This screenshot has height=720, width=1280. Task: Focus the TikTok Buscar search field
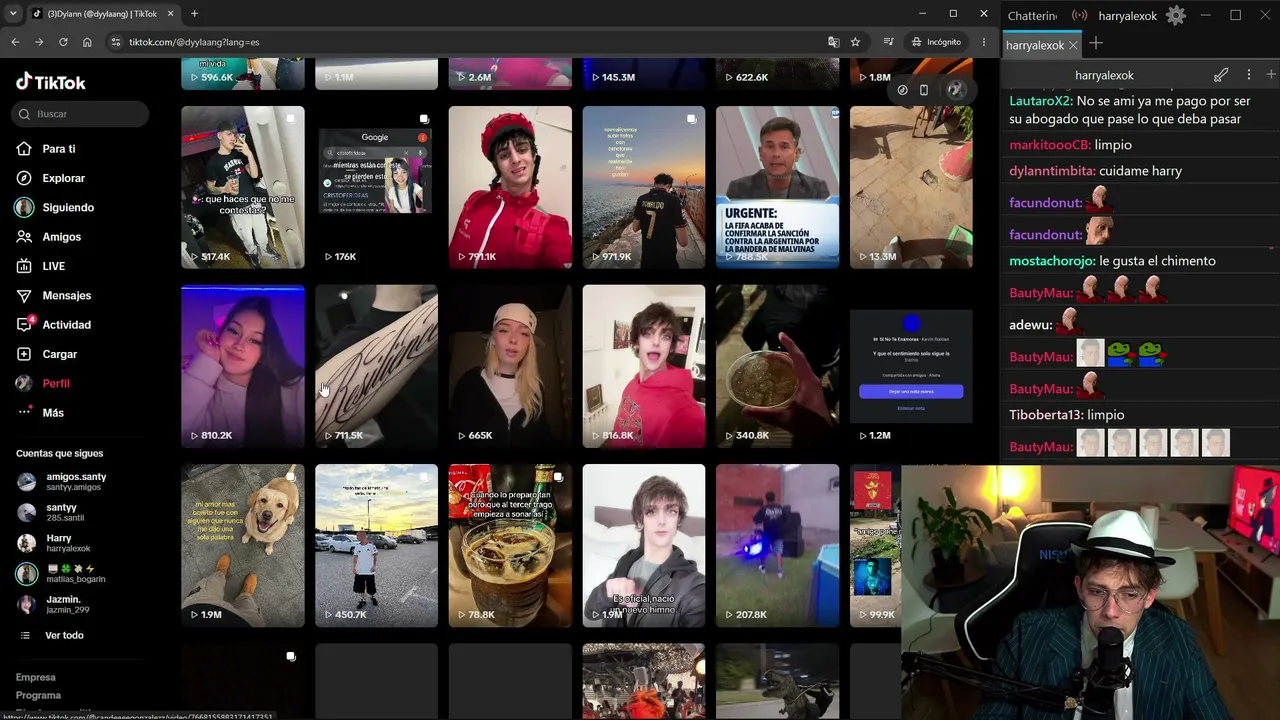82,114
